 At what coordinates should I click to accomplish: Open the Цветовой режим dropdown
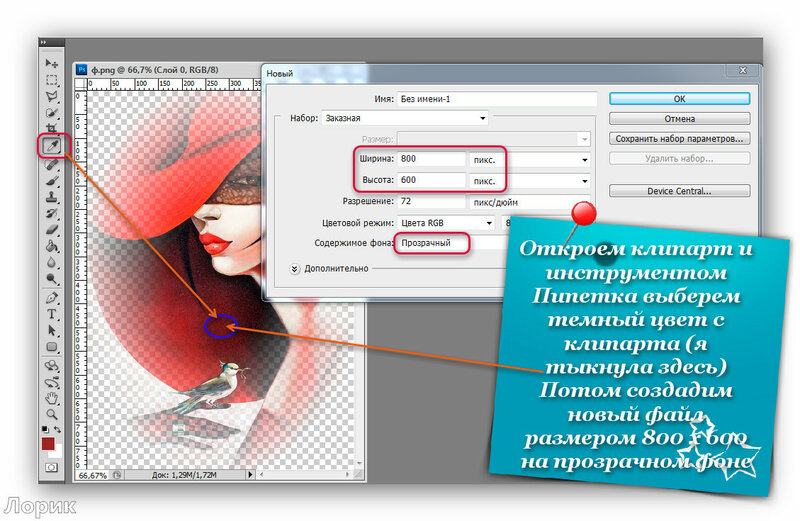tap(445, 223)
